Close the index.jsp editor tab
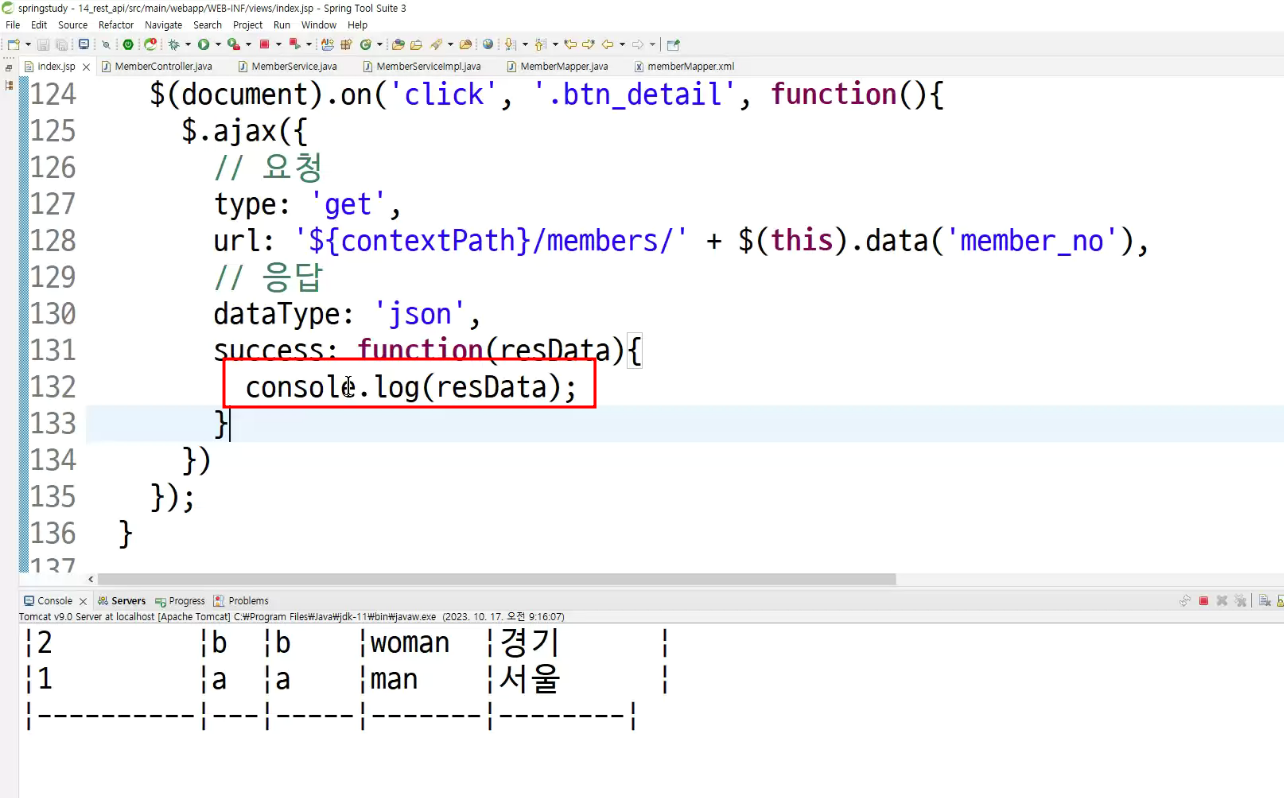Image resolution: width=1284 pixels, height=798 pixels. point(86,67)
